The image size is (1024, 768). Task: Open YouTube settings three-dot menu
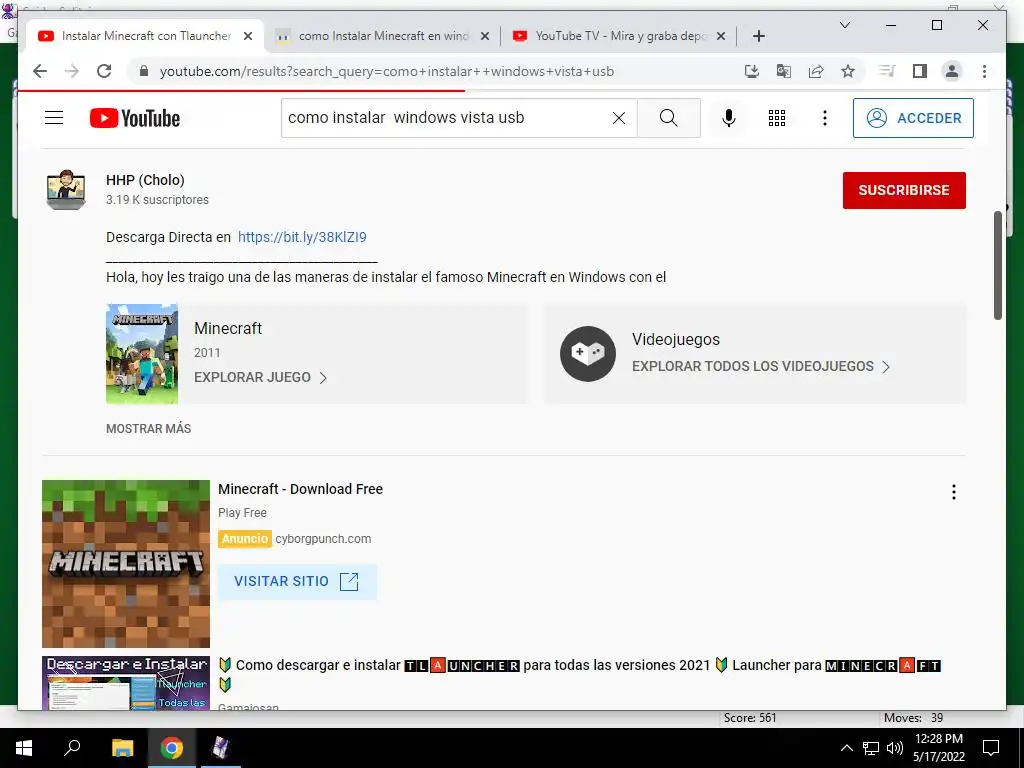(825, 118)
